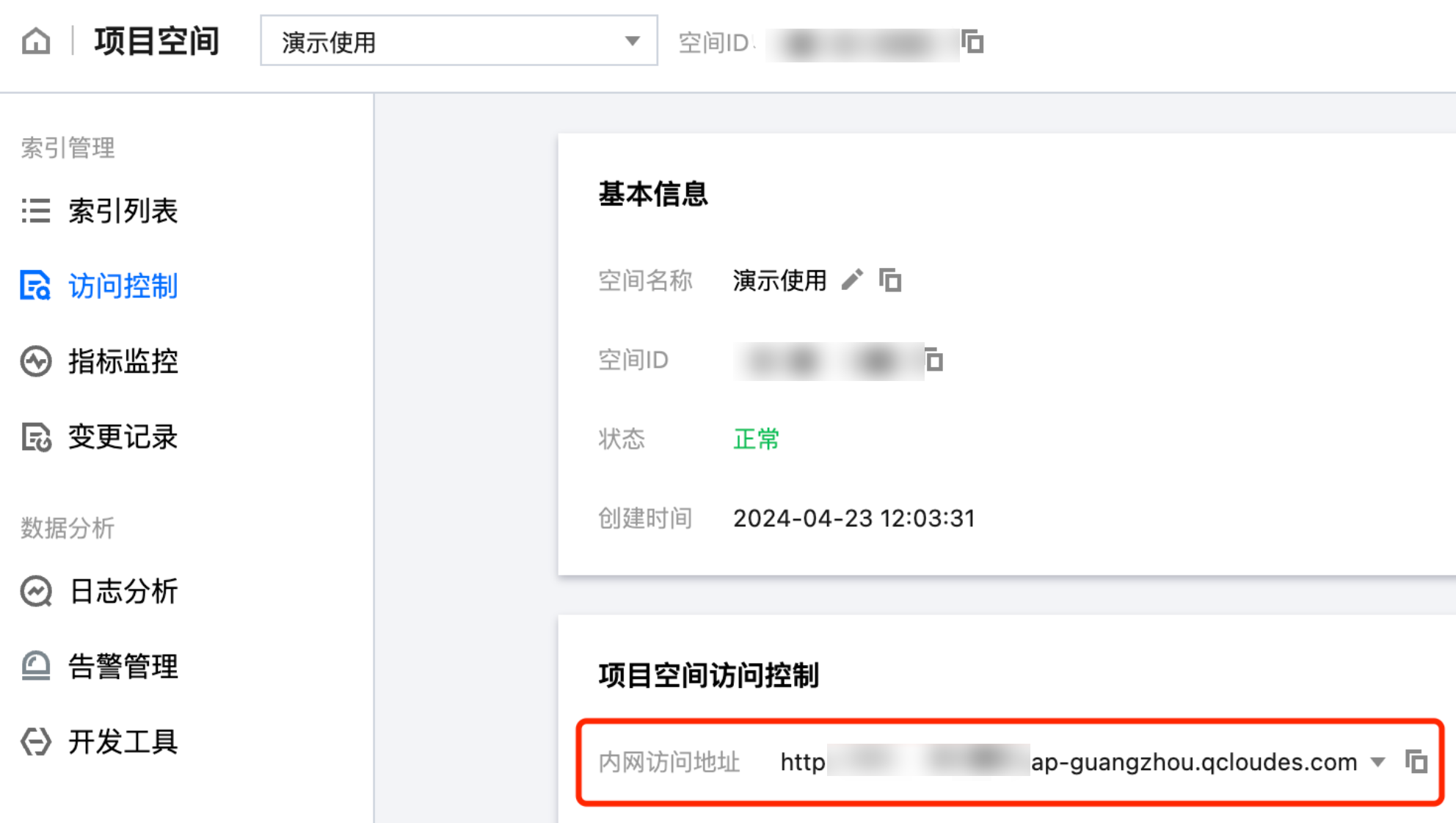This screenshot has width=1456, height=823.
Task: Copy the space ID in basic info
Action: click(x=933, y=360)
